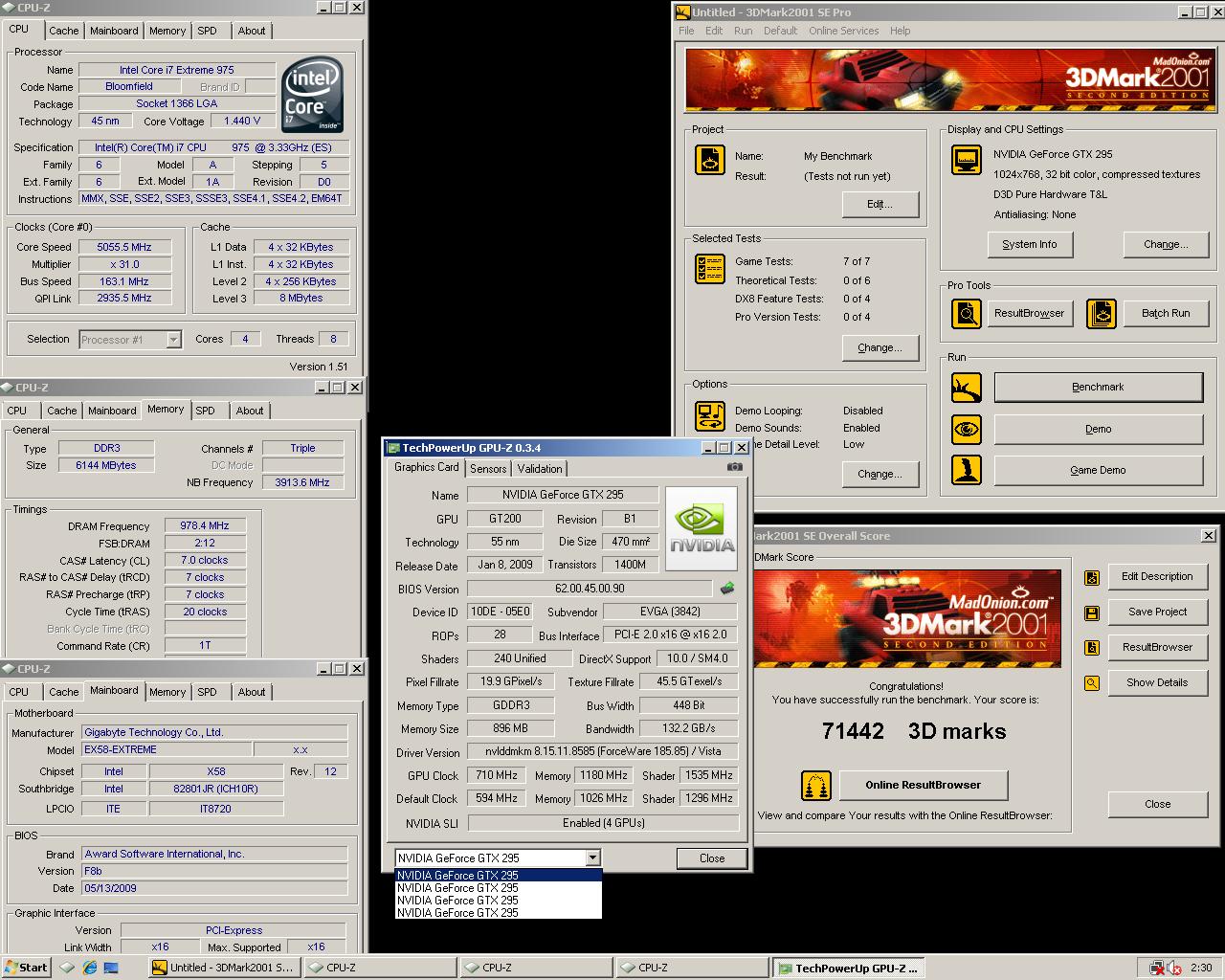Click the Project icon in 3DMark2001
Viewport: 1225px width, 980px height.
coord(709,160)
